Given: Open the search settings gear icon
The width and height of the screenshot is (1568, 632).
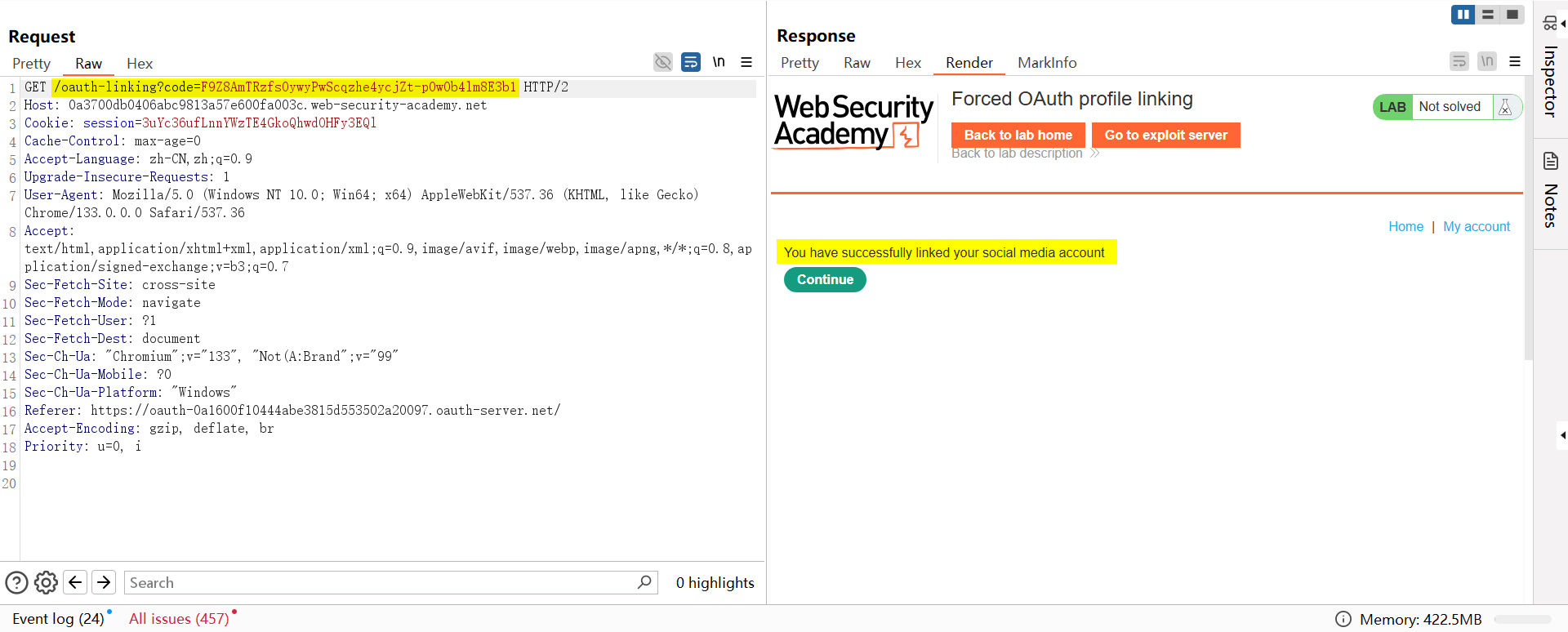Looking at the screenshot, I should tap(46, 582).
